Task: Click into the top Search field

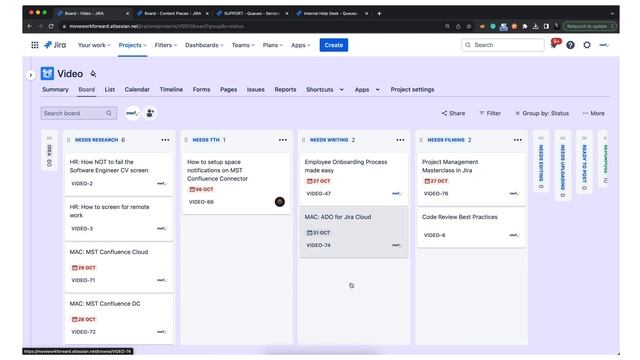Action: click(x=503, y=45)
